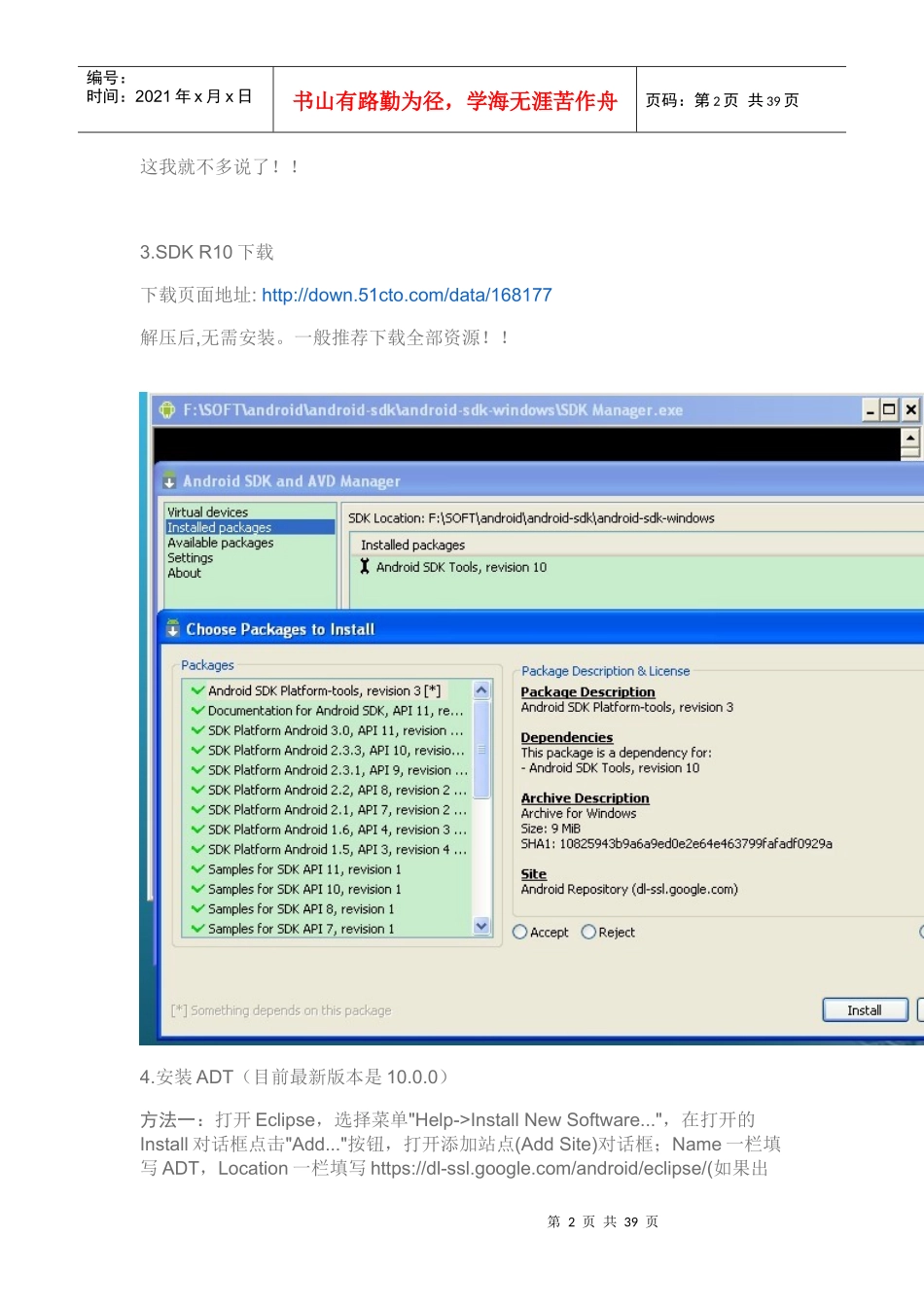Toggle checkmark for Samples for SDK API 8
Image resolution: width=924 pixels, height=1307 pixels.
click(x=197, y=908)
